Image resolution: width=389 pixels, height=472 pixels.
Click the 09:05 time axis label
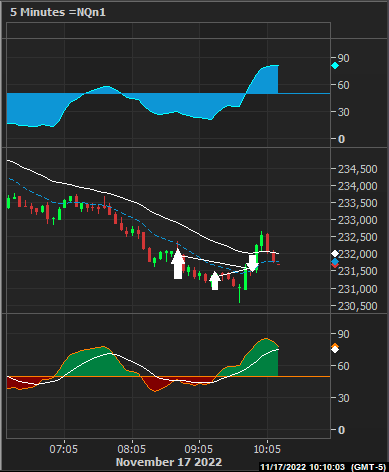[199, 449]
